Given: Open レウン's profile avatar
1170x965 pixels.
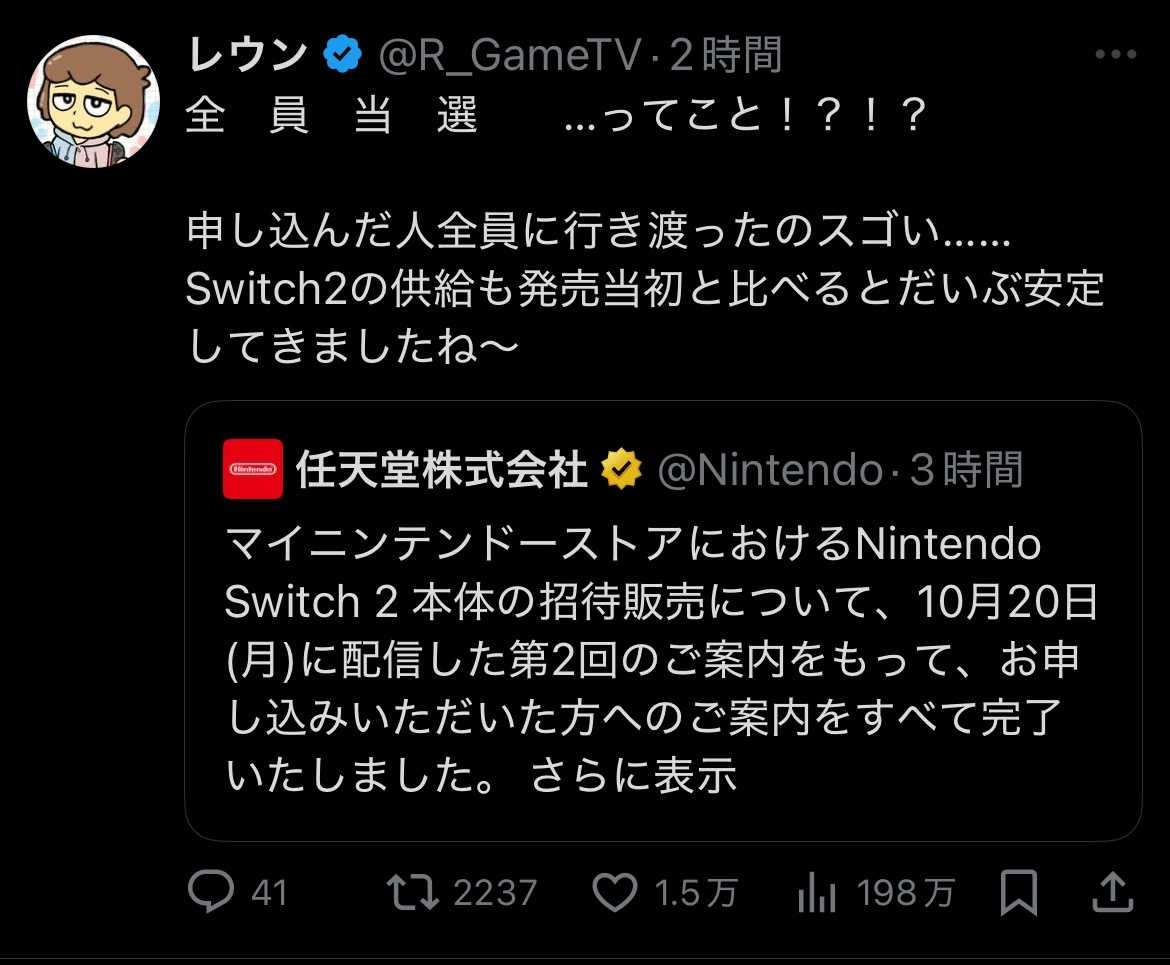Looking at the screenshot, I should click(x=93, y=101).
